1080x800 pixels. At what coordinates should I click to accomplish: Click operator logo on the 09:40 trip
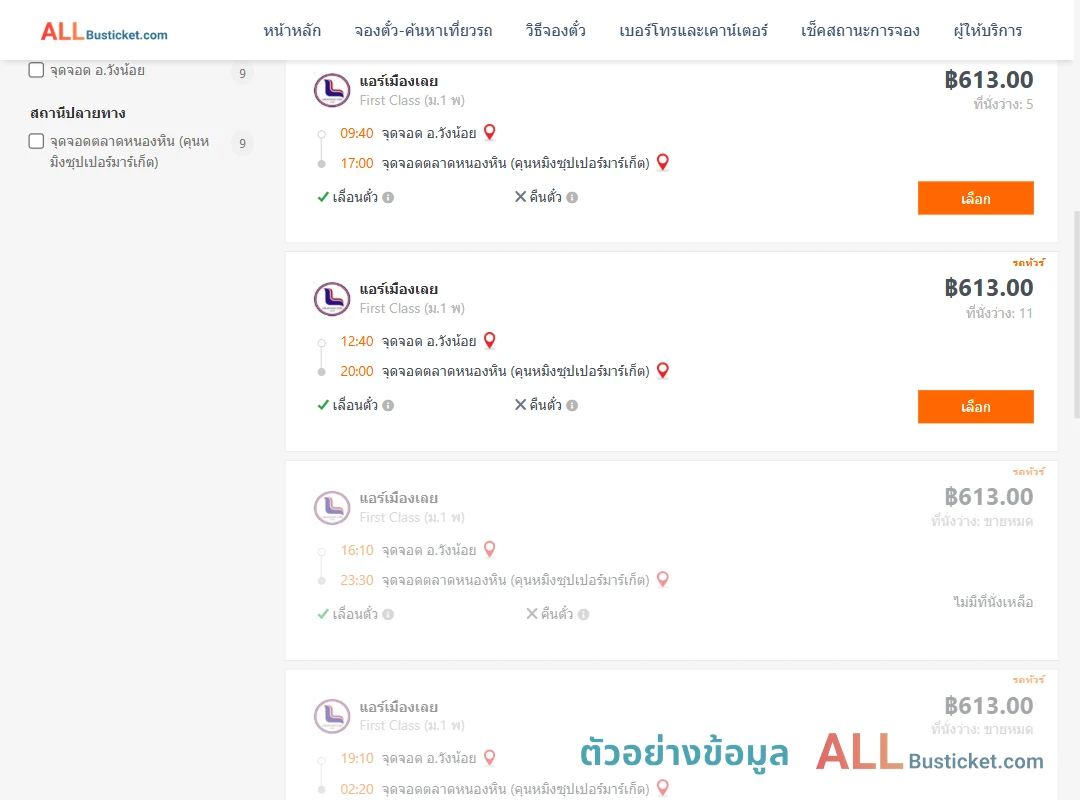pos(332,90)
